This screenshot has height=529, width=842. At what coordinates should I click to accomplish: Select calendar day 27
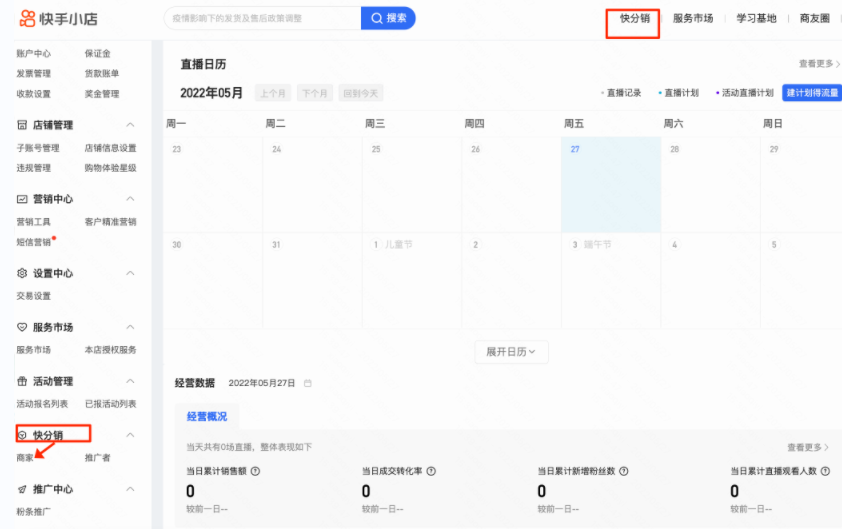pos(611,184)
